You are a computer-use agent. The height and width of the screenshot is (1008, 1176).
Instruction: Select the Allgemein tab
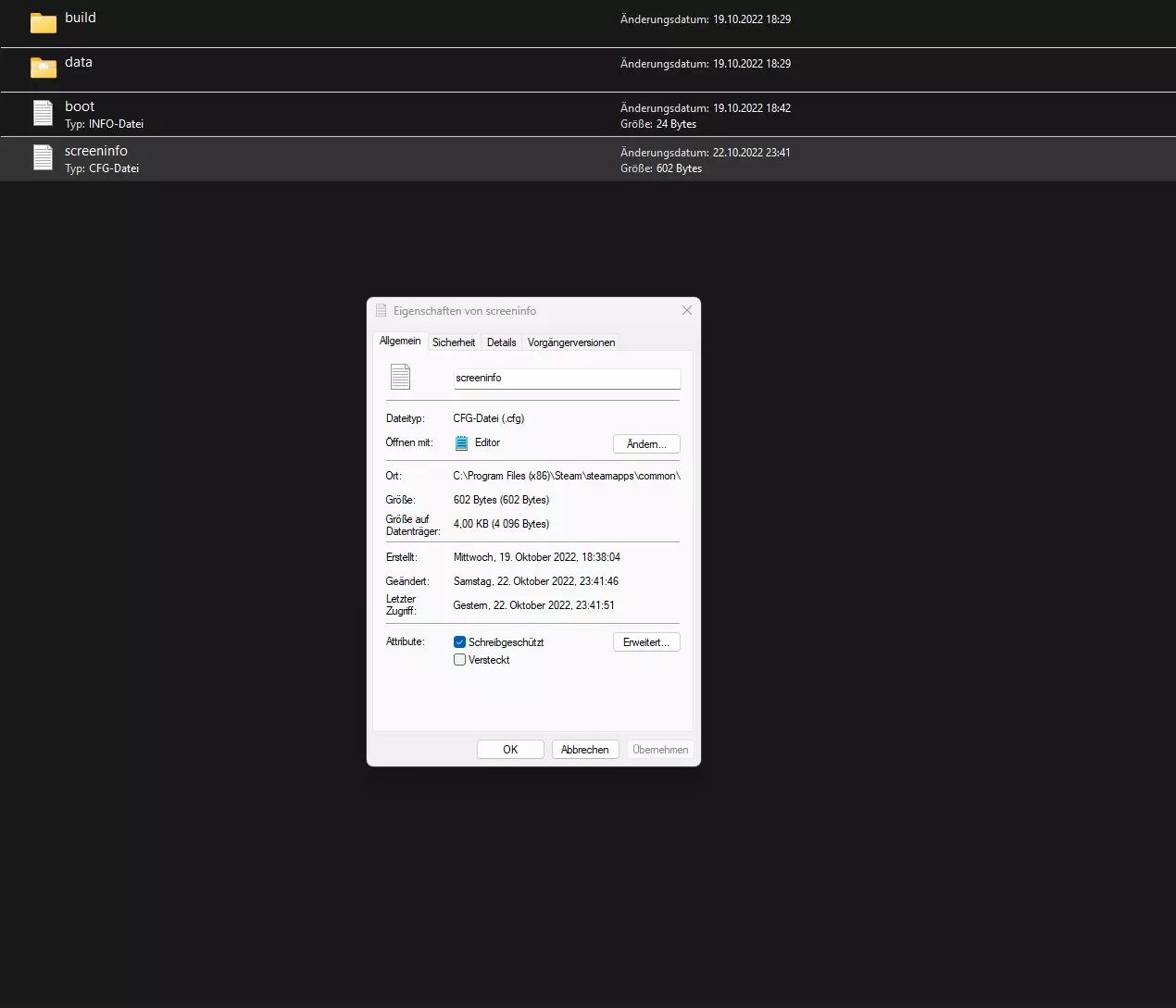tap(400, 342)
